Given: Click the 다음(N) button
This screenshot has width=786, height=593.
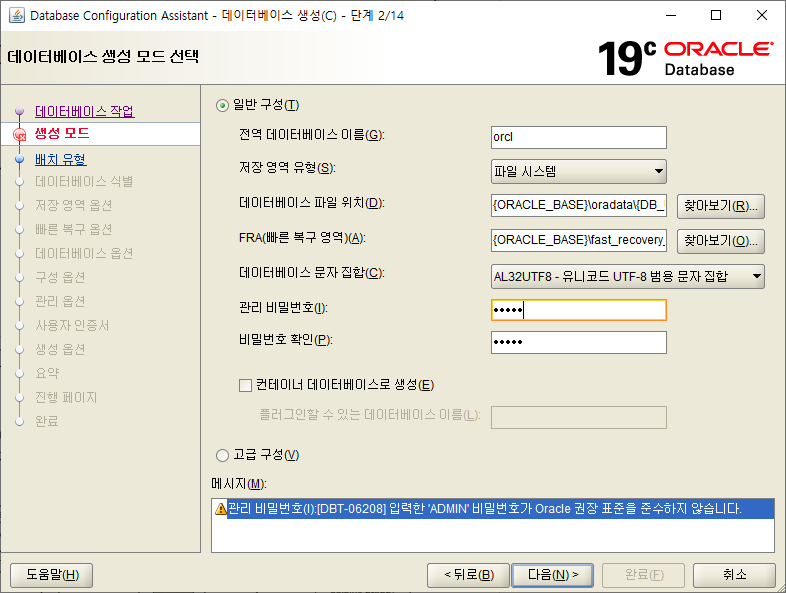Looking at the screenshot, I should [552, 575].
